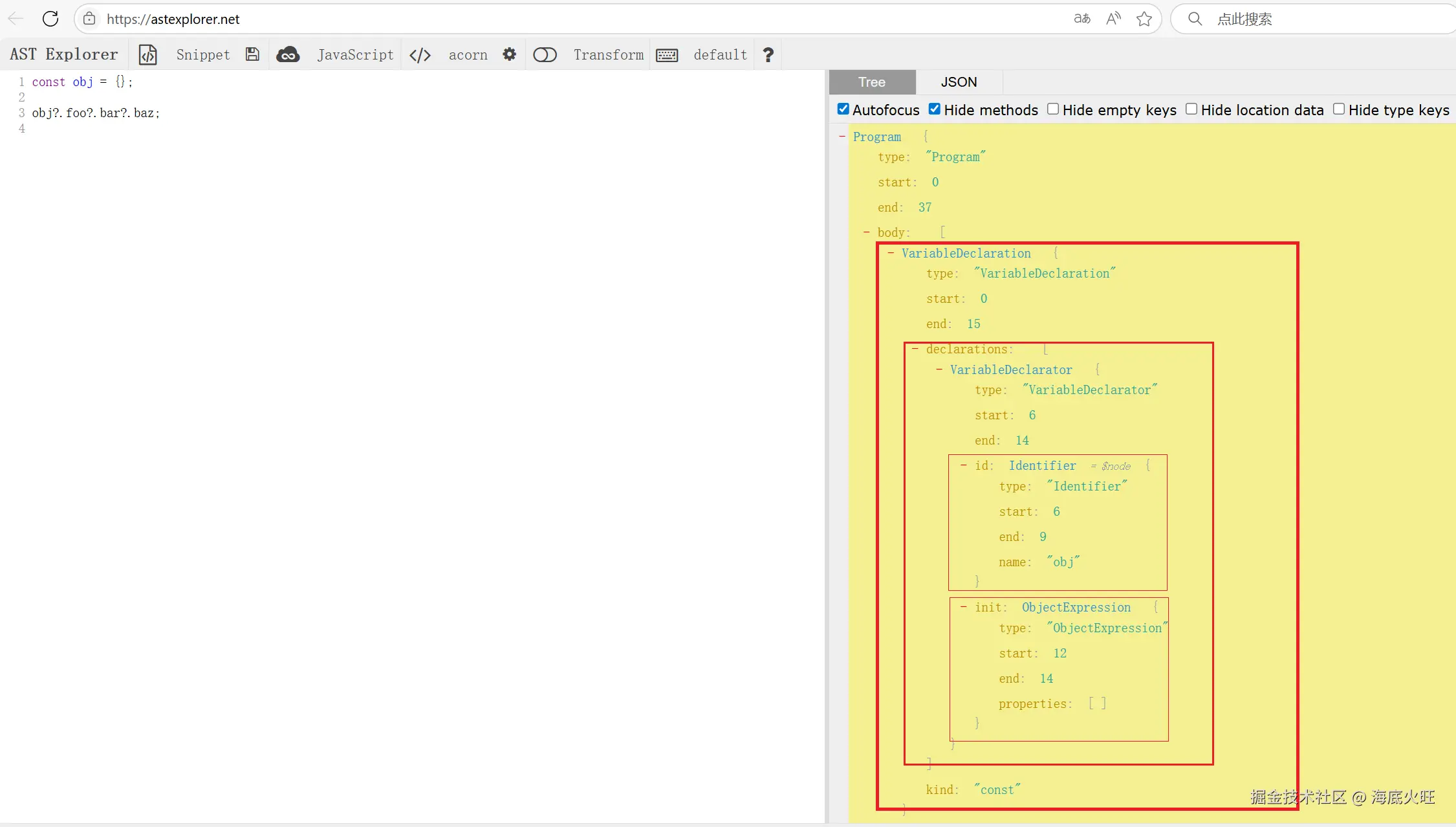Collapse the VariableDeclaration node
1456x827 pixels.
(x=891, y=253)
